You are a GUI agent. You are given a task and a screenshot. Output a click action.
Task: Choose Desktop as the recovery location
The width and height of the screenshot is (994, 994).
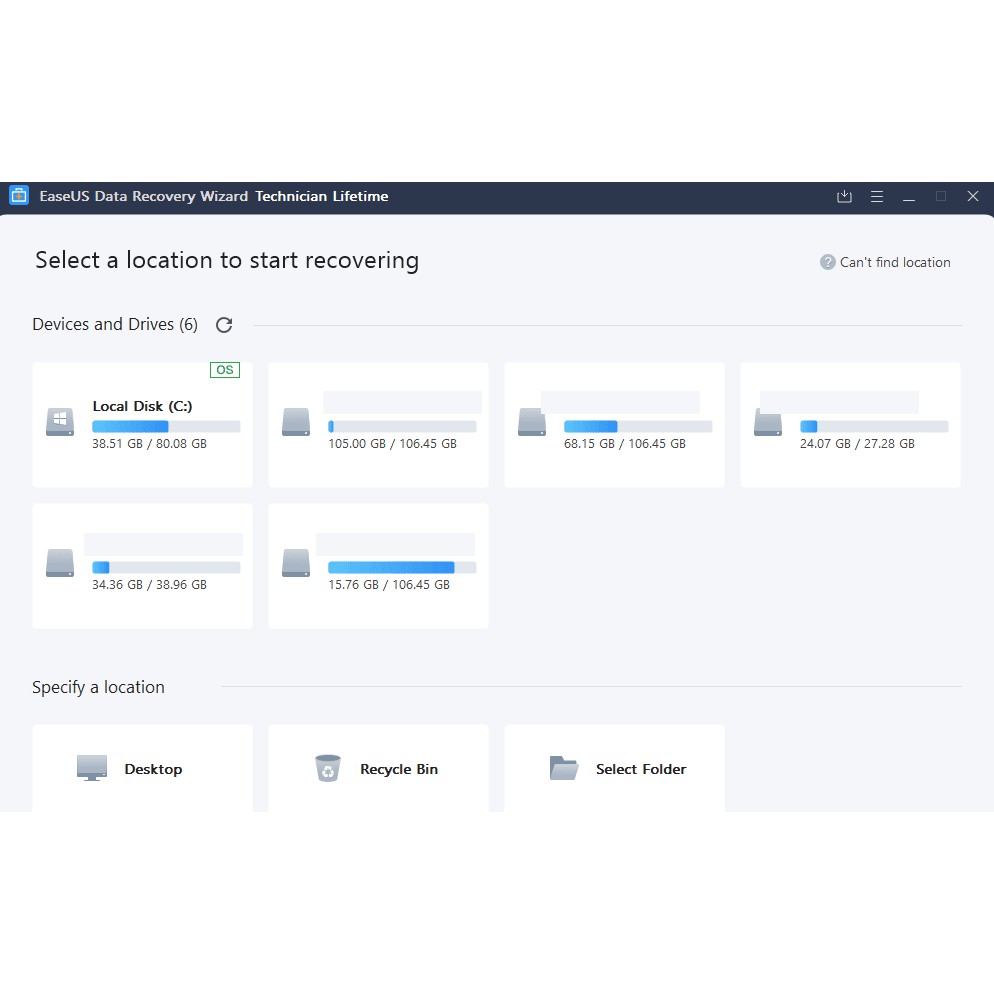142,768
